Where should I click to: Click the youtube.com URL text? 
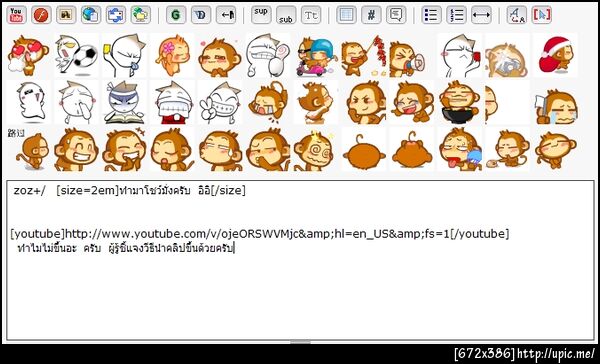pos(258,233)
